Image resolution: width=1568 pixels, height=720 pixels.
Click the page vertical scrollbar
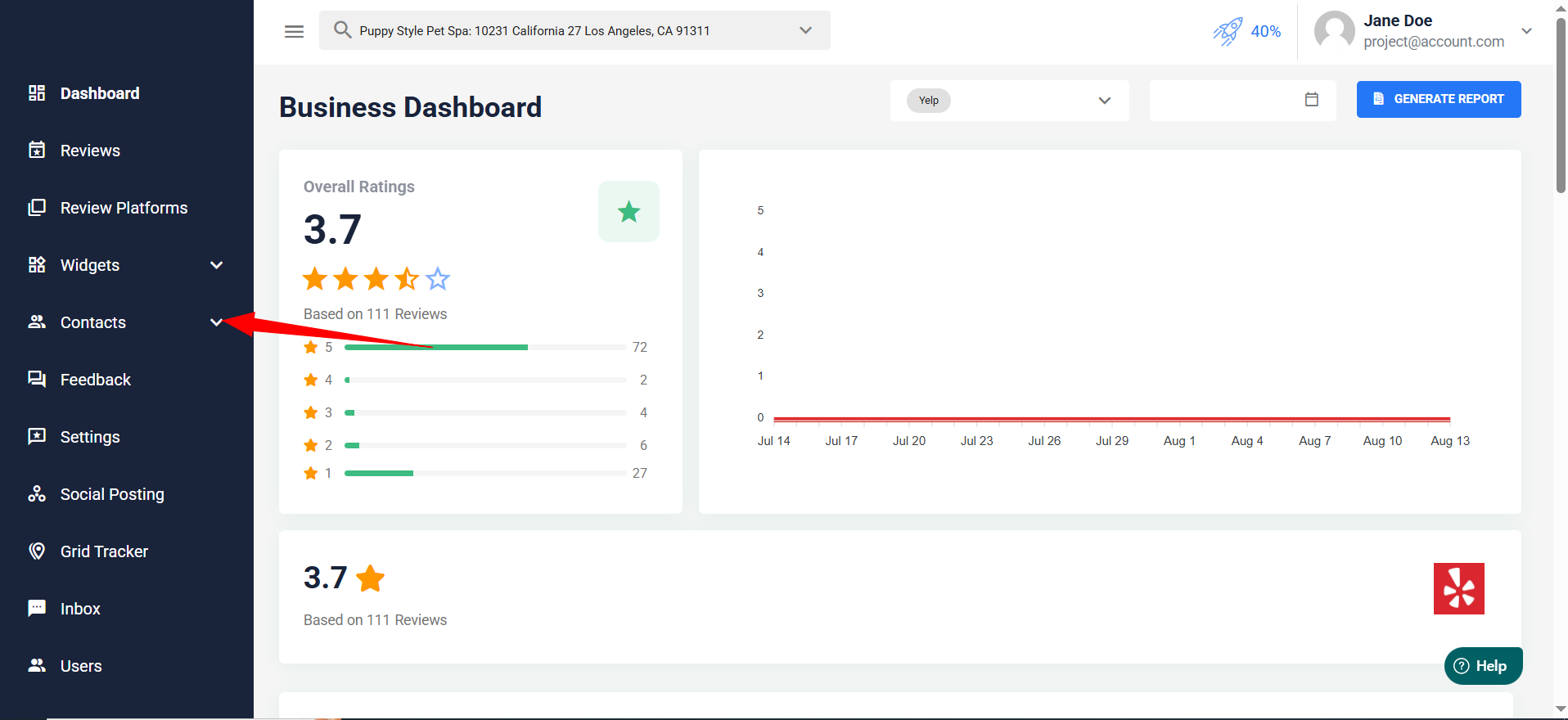(x=1560, y=106)
